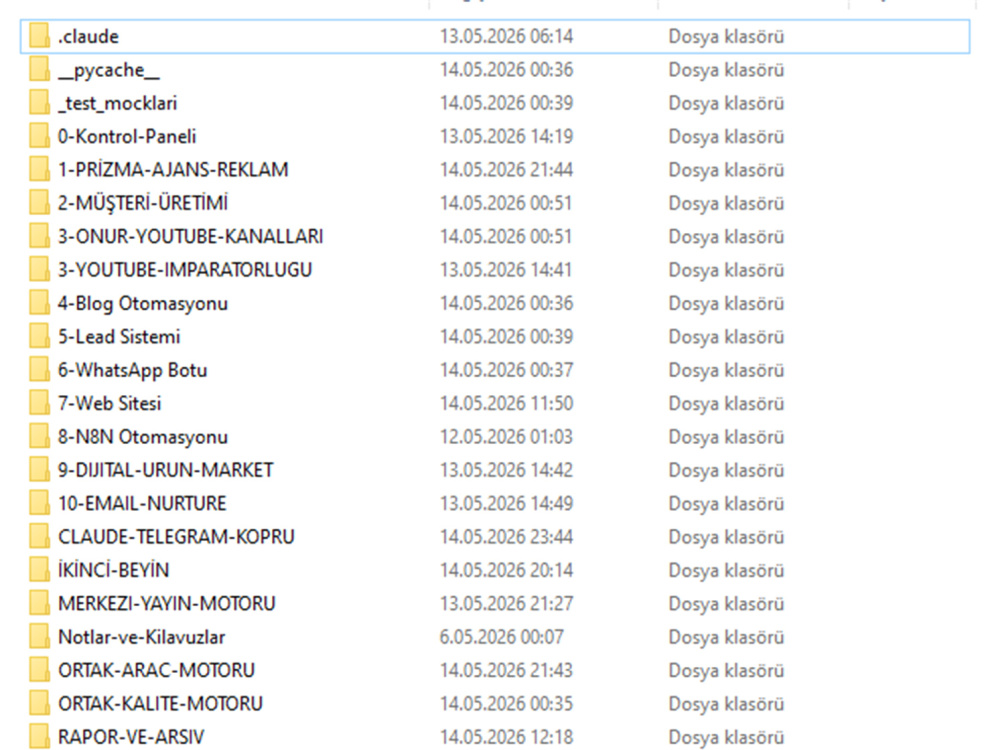This screenshot has height=750, width=1000.
Task: Select the folder name 2-MÜŞTERİ-ÜRETİMİ
Action: tap(143, 203)
